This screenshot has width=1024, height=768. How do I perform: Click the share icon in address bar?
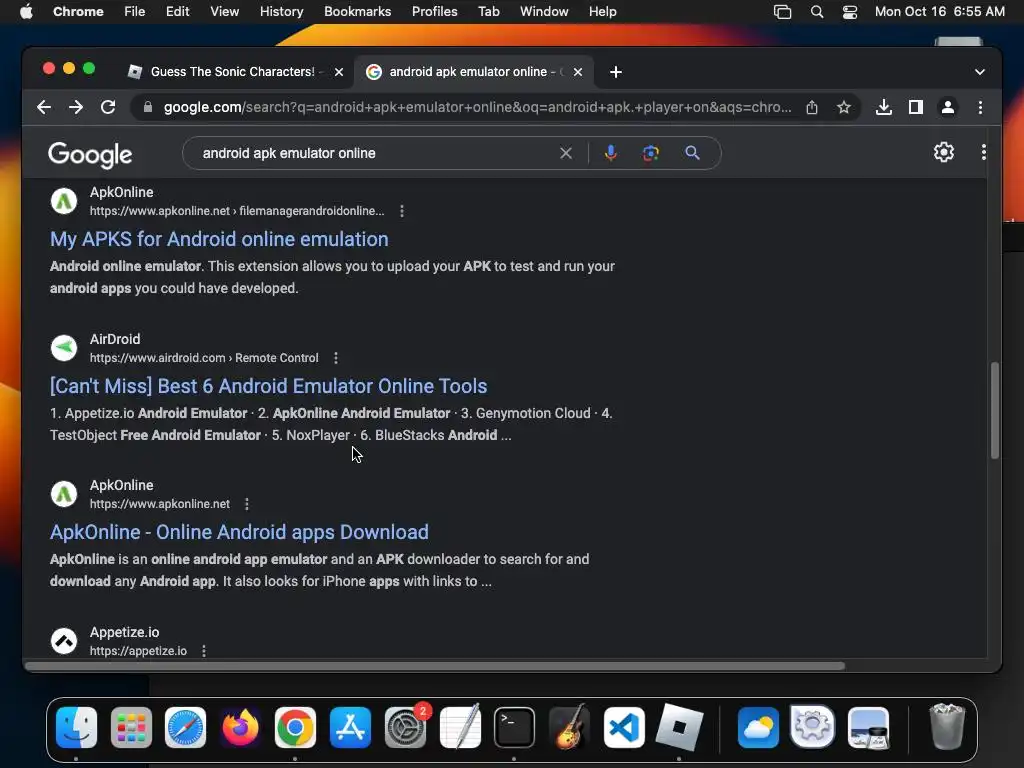[812, 107]
